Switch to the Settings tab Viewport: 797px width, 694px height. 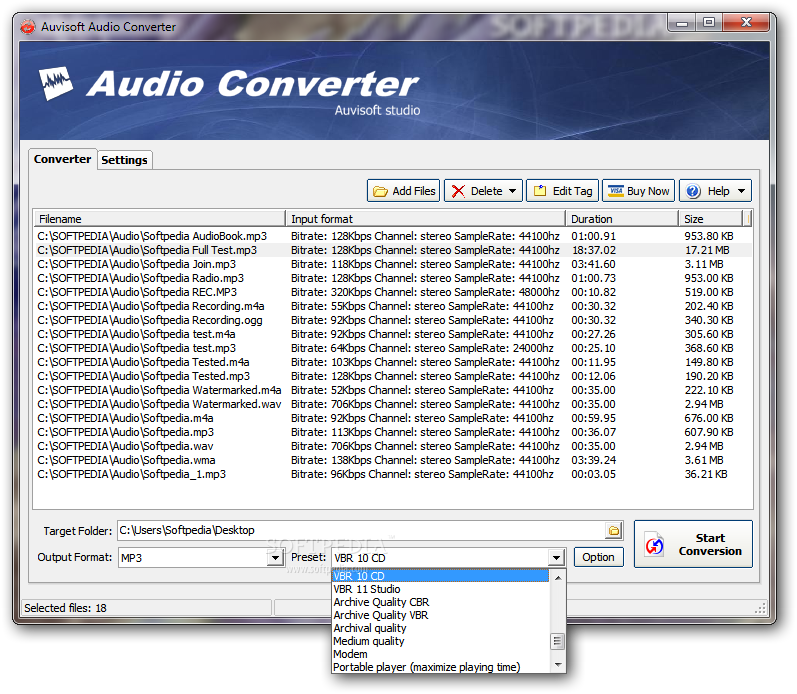click(x=124, y=160)
